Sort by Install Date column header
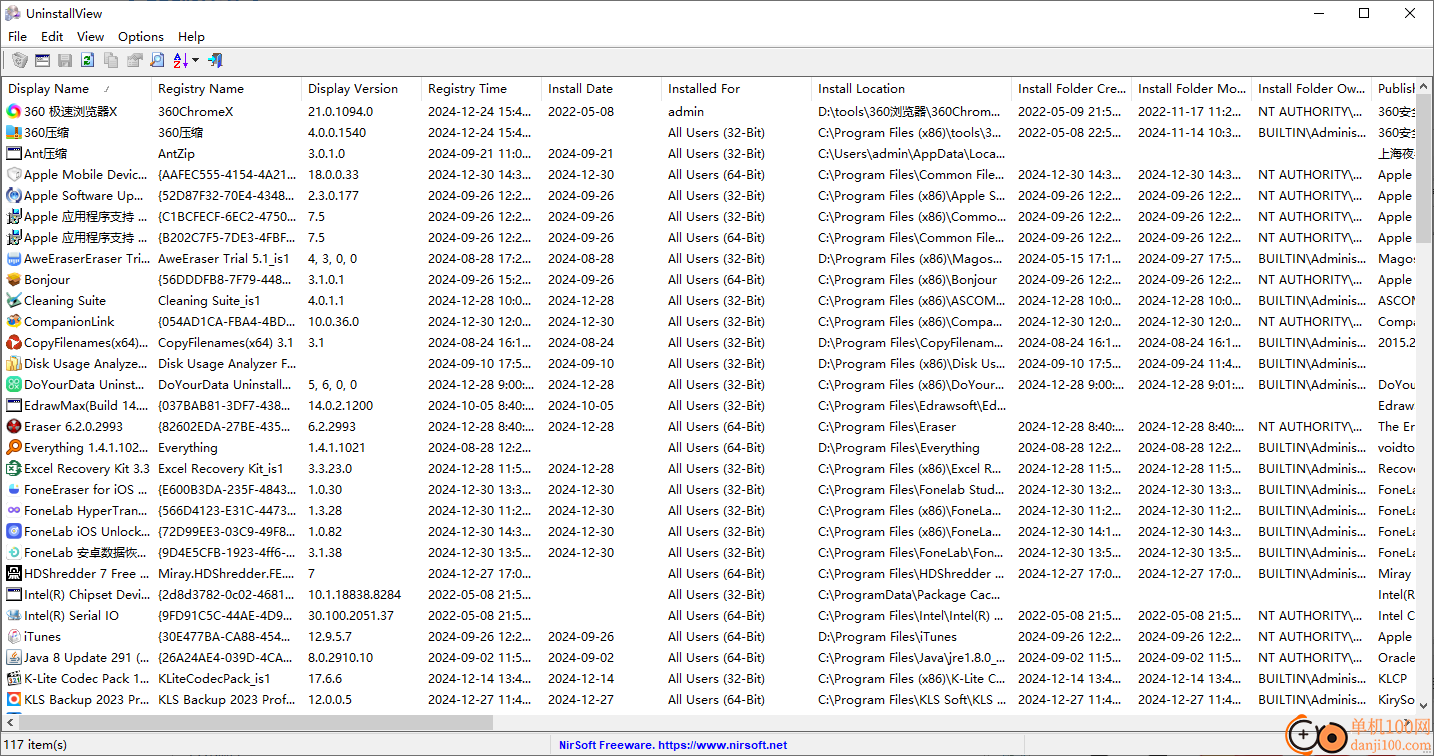Viewport: 1434px width, 756px height. pos(601,89)
